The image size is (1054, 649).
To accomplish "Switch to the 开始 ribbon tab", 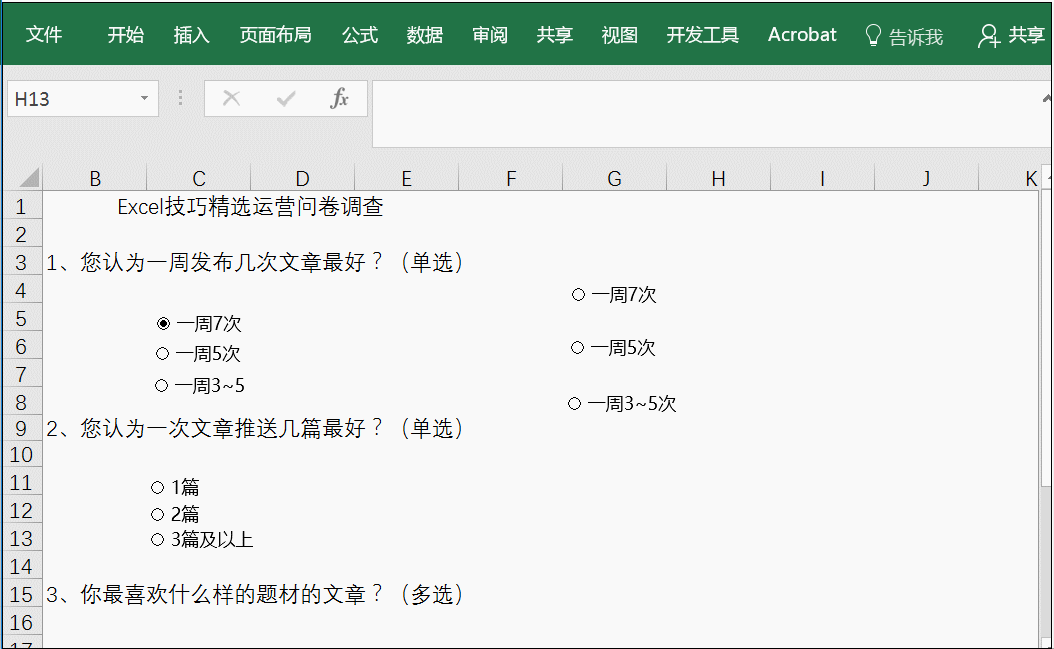I will [x=125, y=35].
